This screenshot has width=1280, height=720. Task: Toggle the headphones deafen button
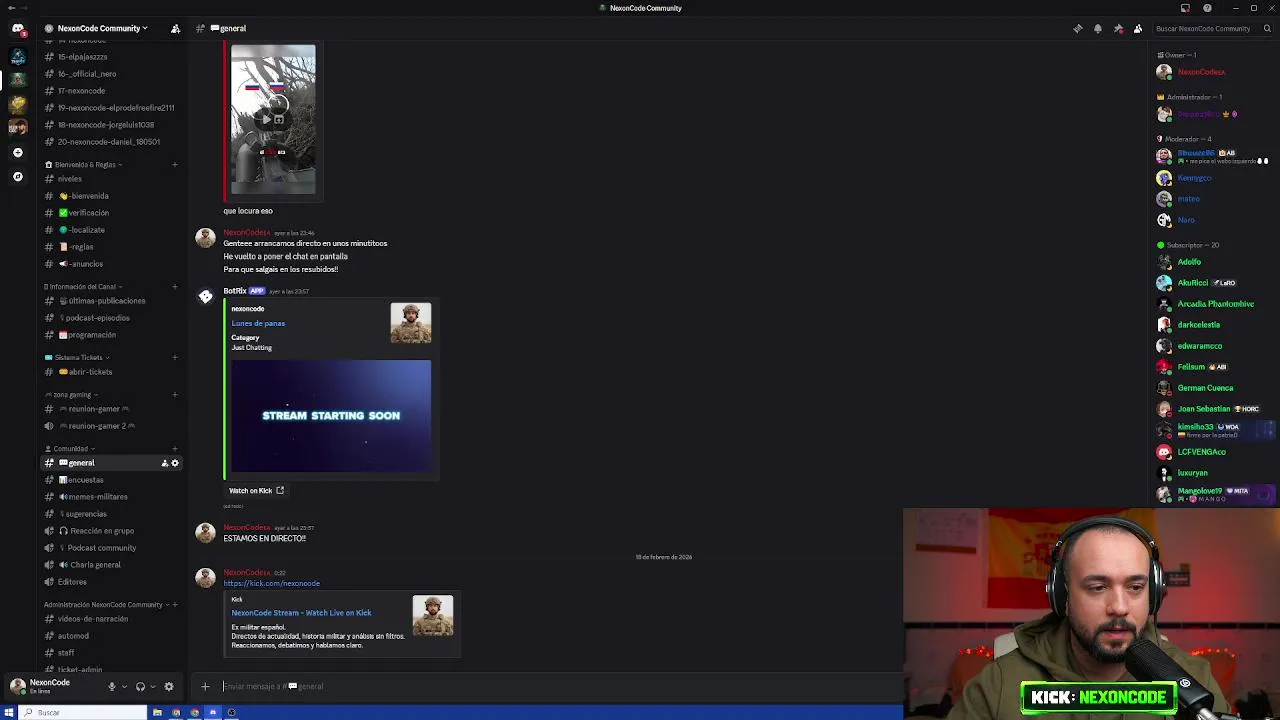(140, 686)
